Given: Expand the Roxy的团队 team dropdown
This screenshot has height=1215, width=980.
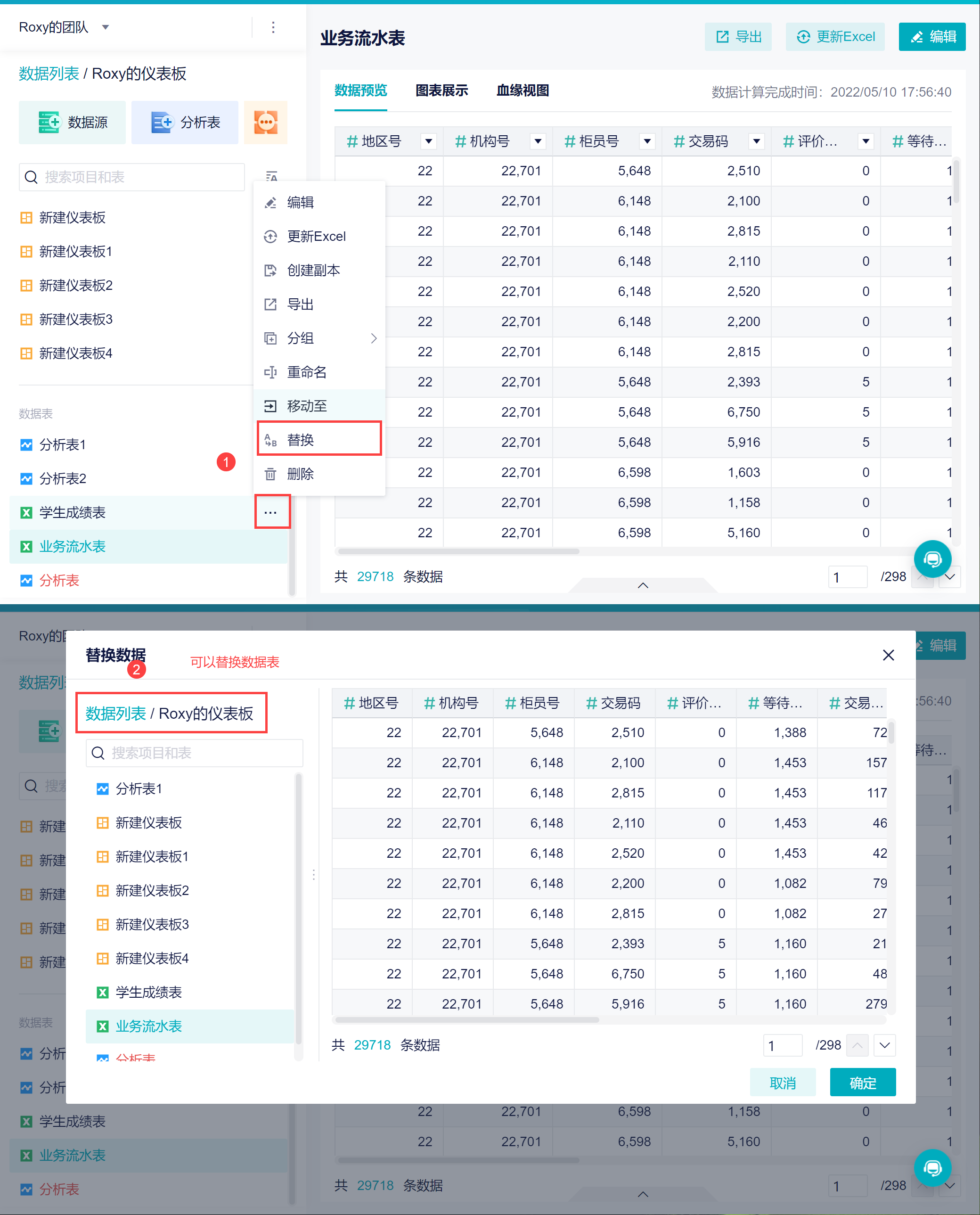Looking at the screenshot, I should [106, 27].
